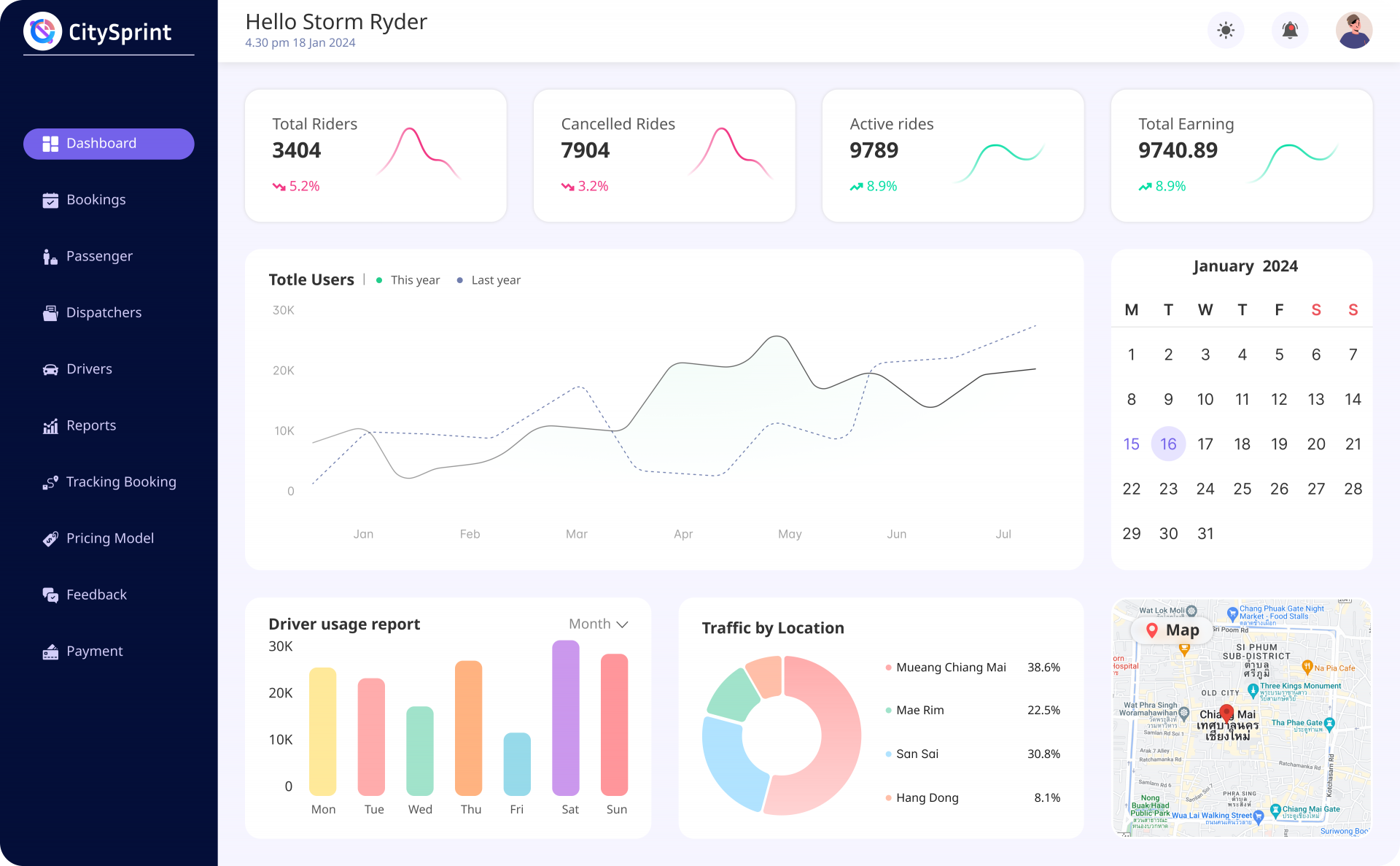
Task: Click the Payment icon in sidebar
Action: [x=50, y=652]
